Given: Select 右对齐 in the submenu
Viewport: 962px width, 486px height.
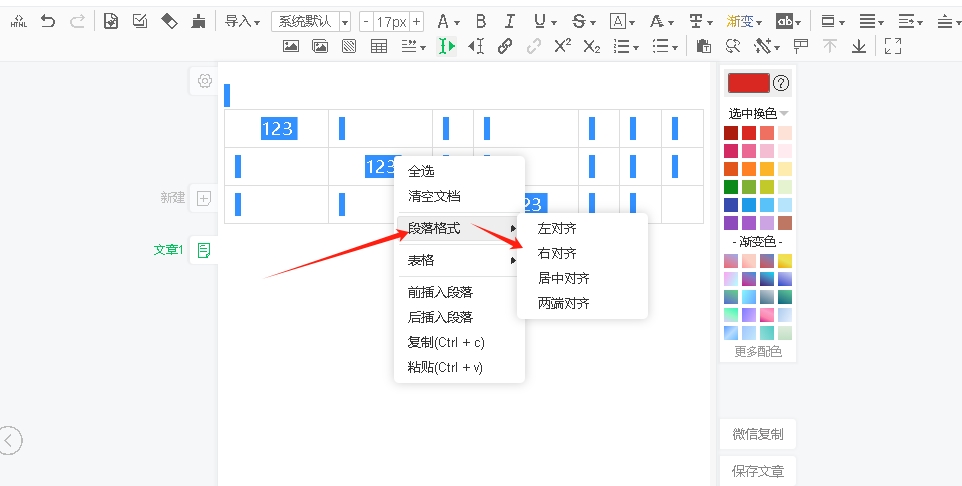Looking at the screenshot, I should pyautogui.click(x=557, y=254).
